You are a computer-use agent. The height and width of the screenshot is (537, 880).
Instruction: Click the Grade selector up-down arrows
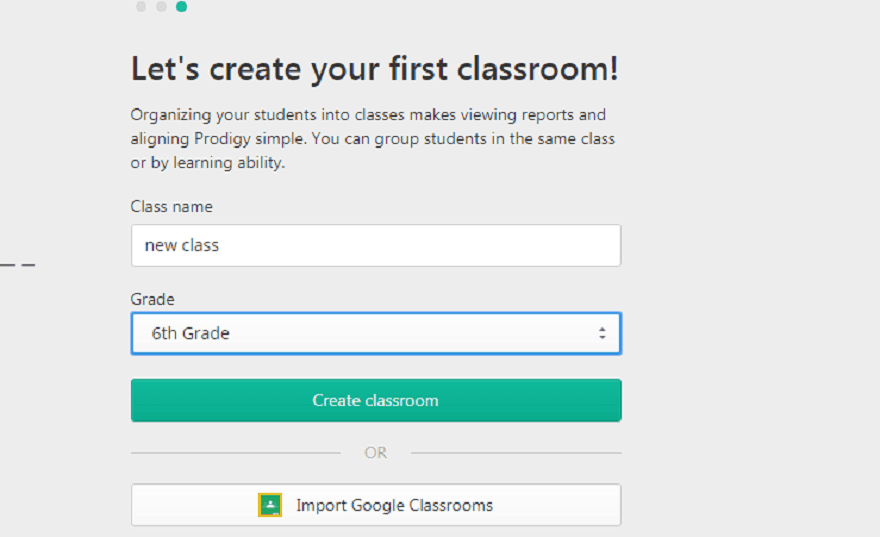click(x=602, y=334)
